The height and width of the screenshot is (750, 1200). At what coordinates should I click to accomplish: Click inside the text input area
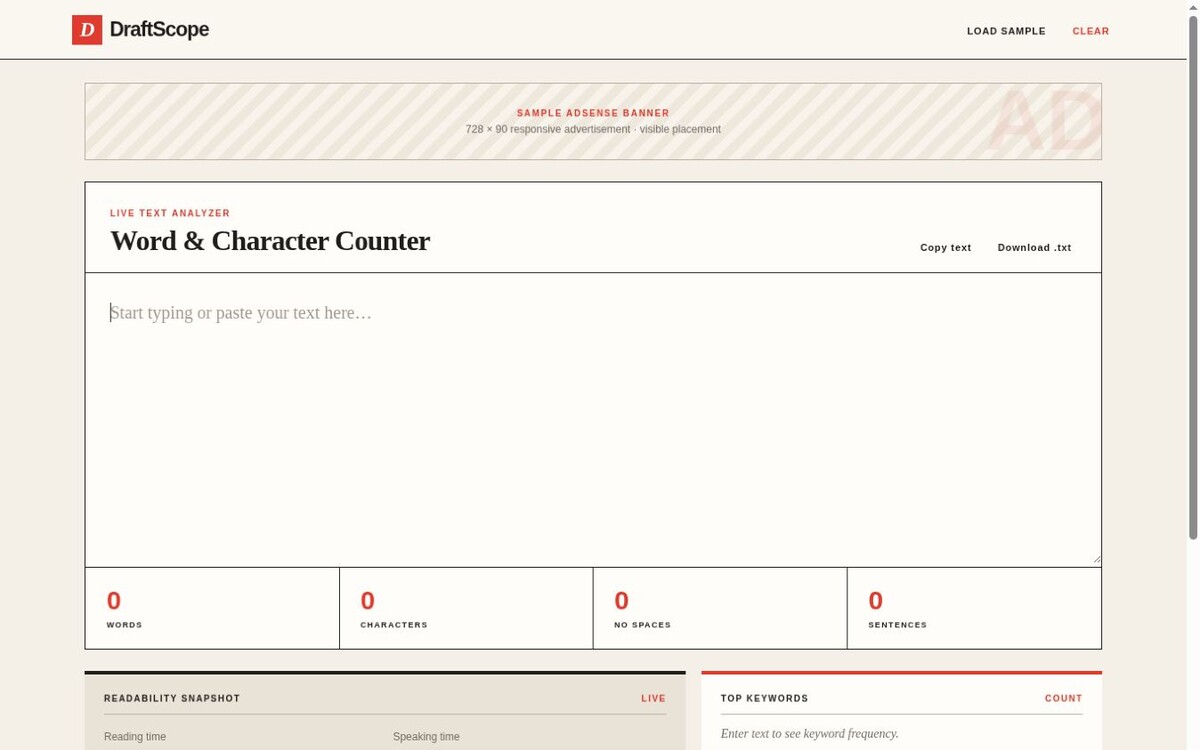click(593, 420)
